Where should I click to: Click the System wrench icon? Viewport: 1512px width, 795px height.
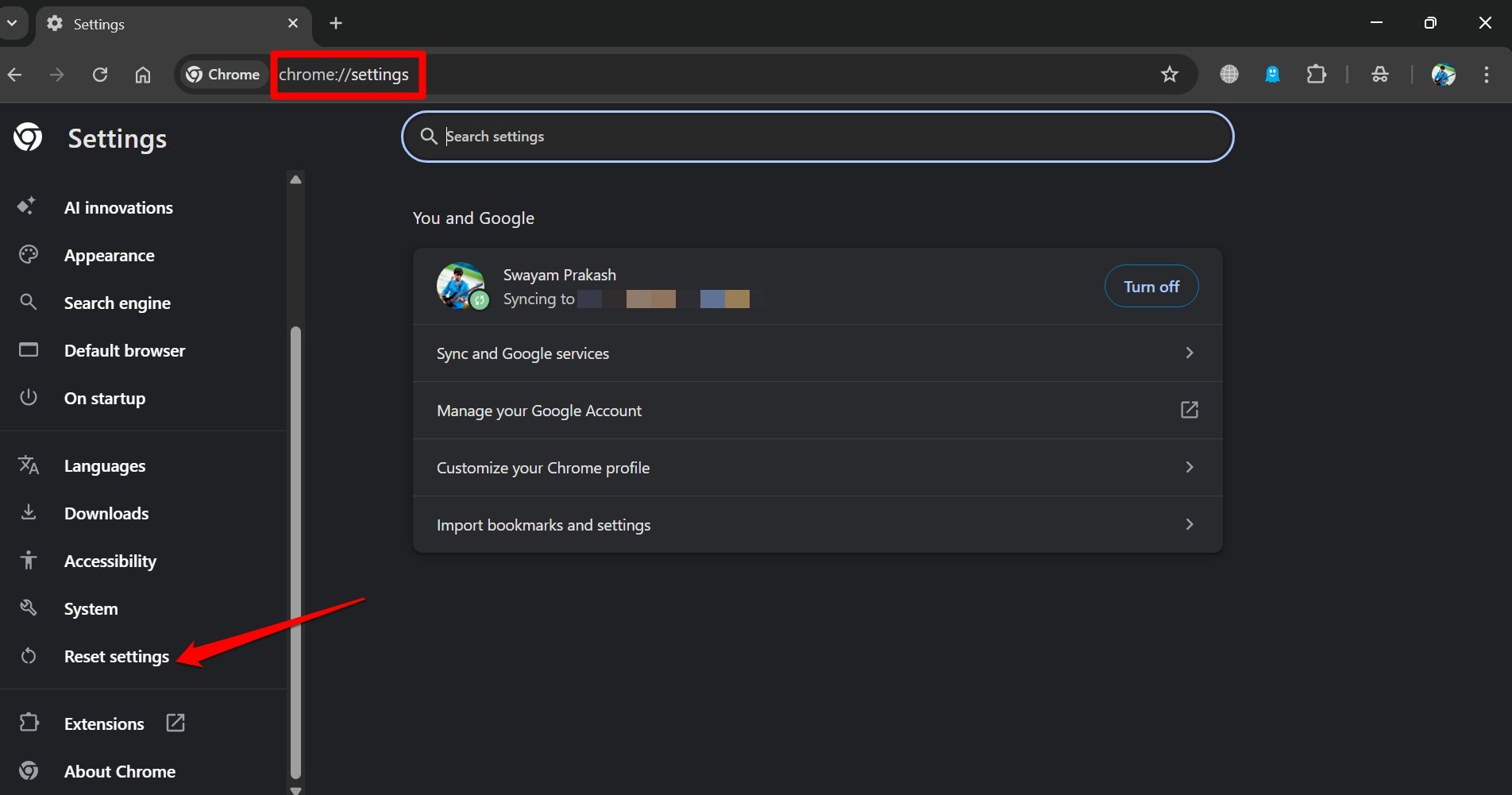(x=29, y=608)
